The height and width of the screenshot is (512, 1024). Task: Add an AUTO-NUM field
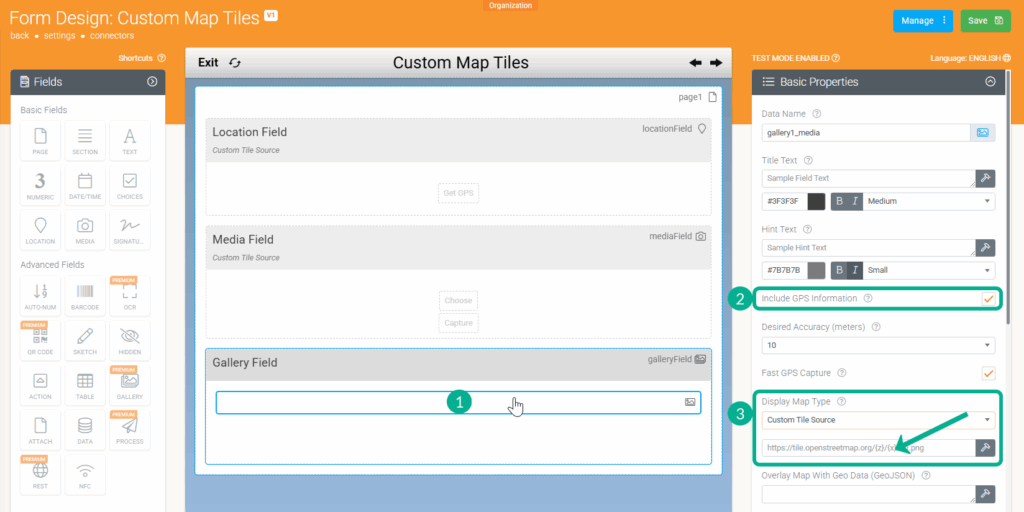(x=40, y=296)
